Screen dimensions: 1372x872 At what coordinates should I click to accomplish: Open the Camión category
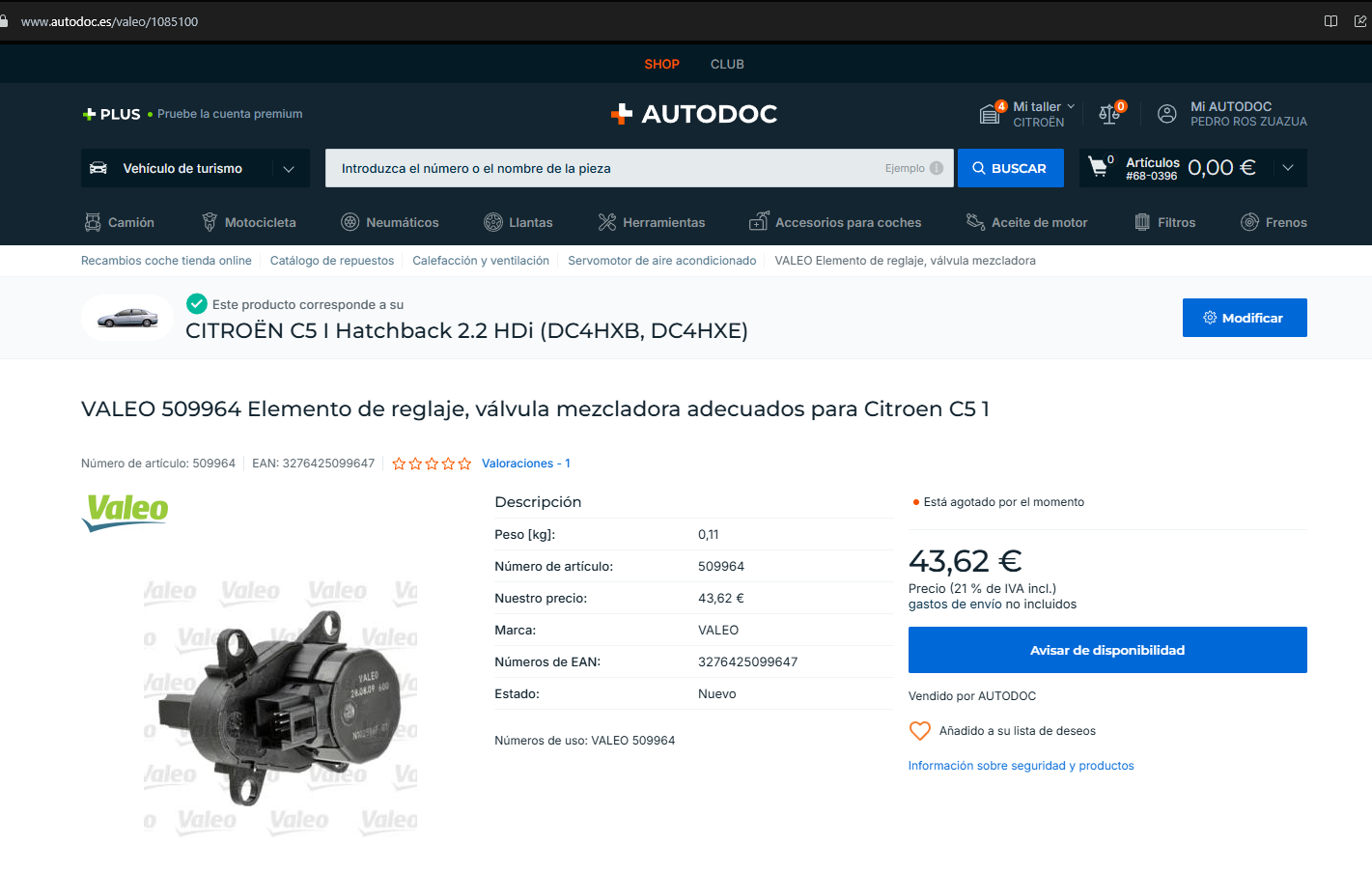tap(120, 222)
